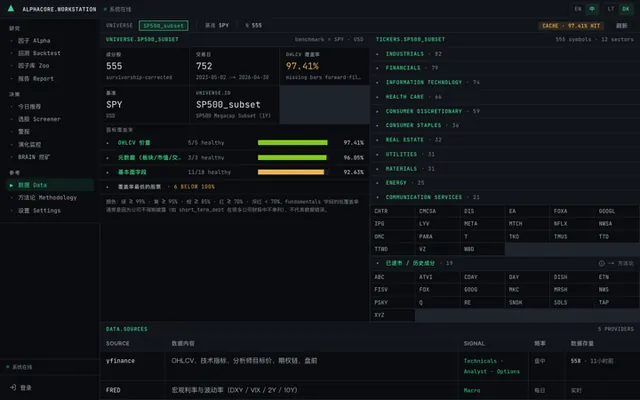Viewport: 640px width, 400px height.
Task: Select the TMUS ticker cell
Action: (x=572, y=236)
